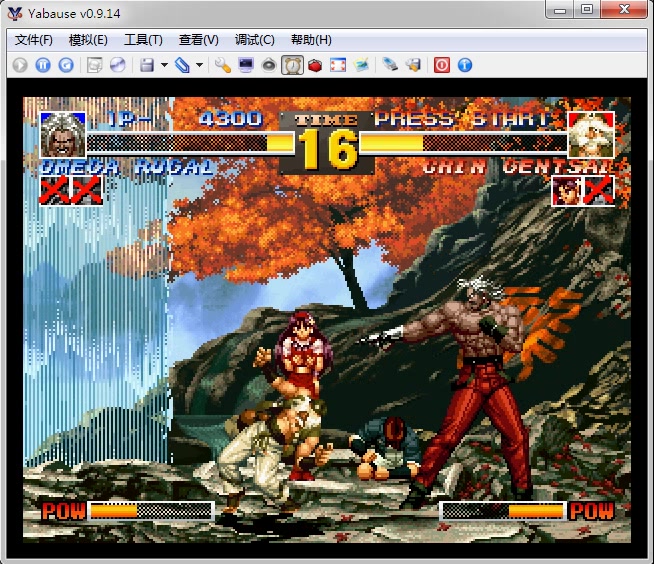654x564 pixels.
Task: Switch to fullscreen with the red arrows icon
Action: click(x=338, y=65)
